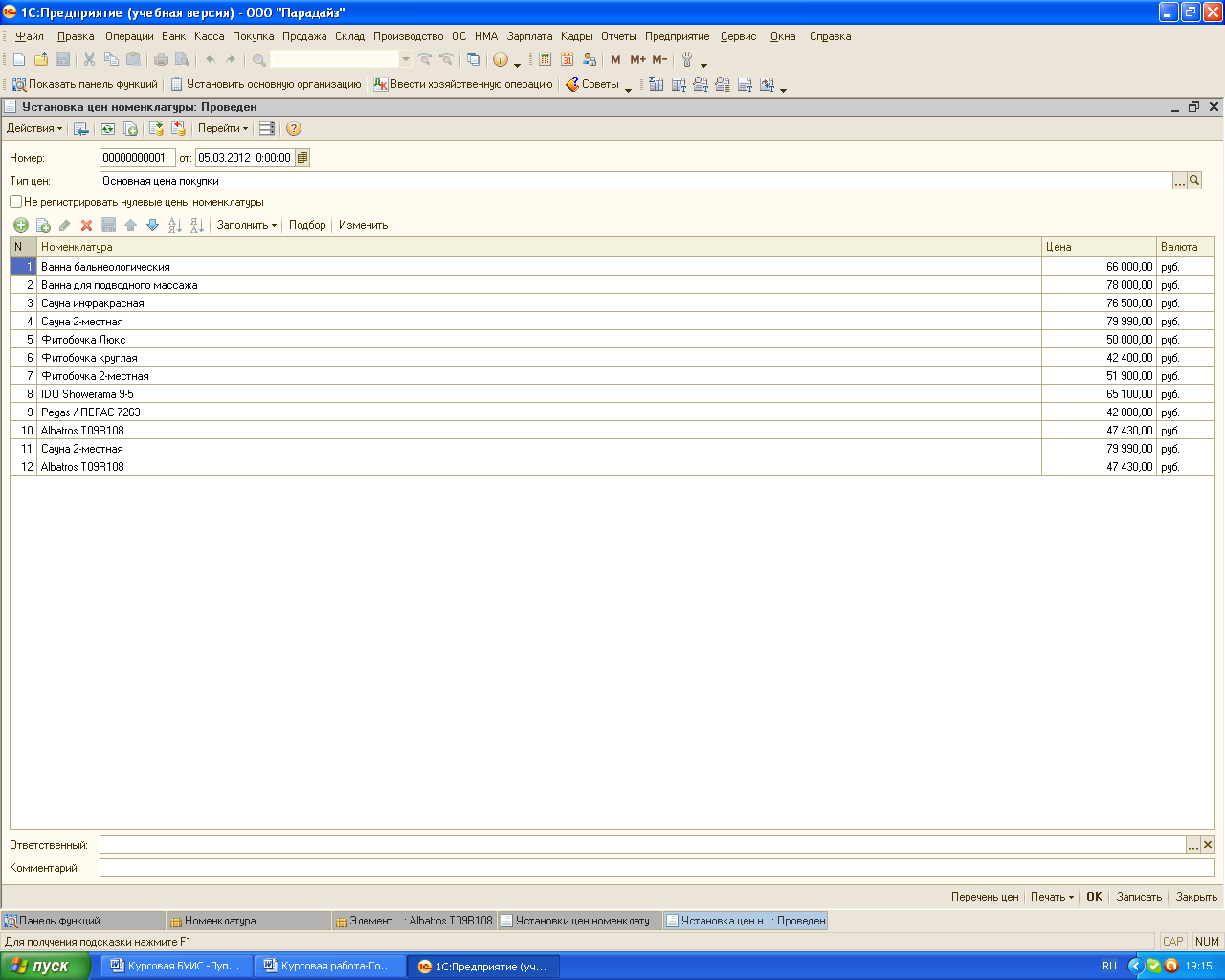Click the price cell 76 500,00

pyautogui.click(x=1099, y=303)
